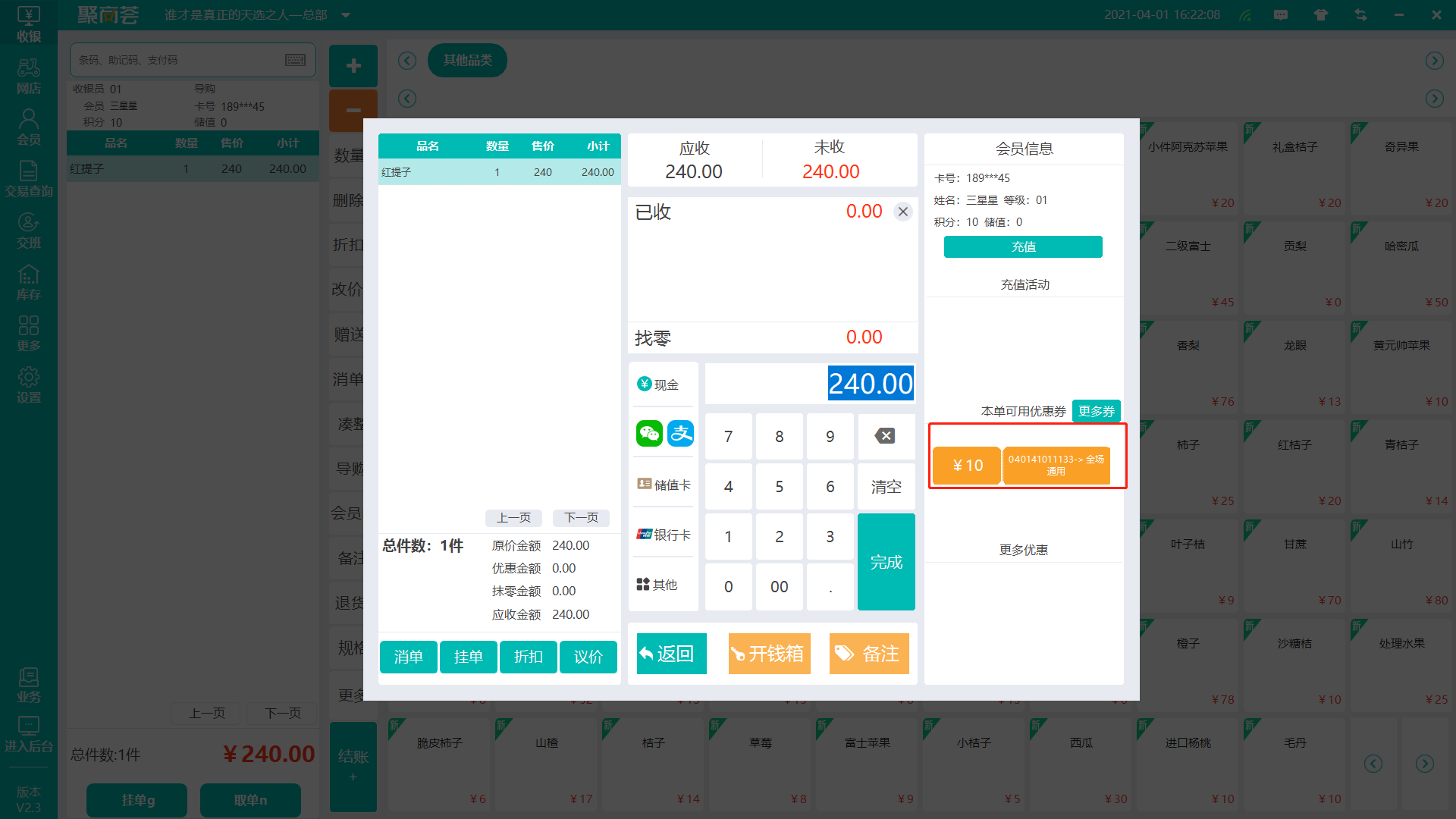This screenshot has height=819, width=1456.
Task: Click 清空 to clear keypad input
Action: click(x=886, y=487)
